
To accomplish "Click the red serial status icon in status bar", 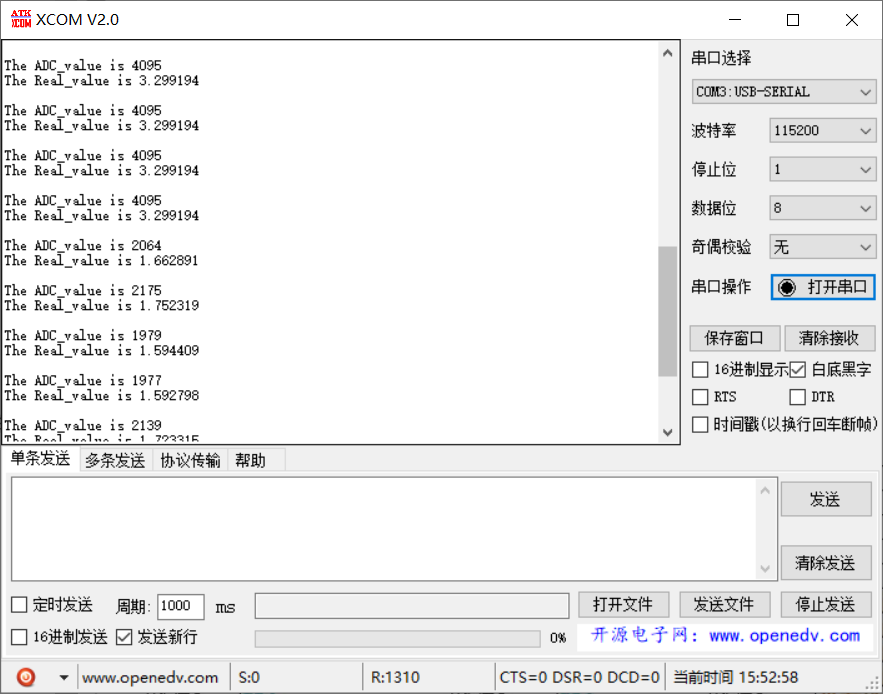I will pos(24,677).
